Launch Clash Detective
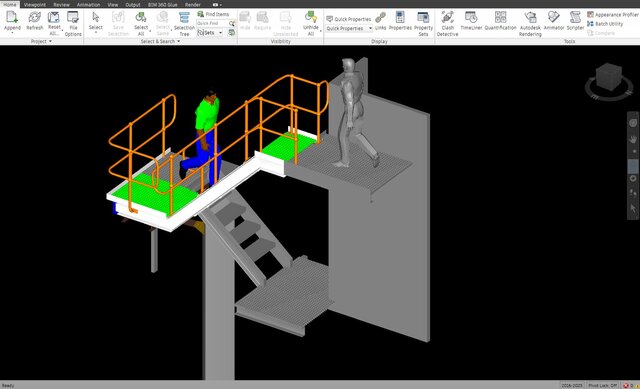640x389 pixels. (447, 24)
